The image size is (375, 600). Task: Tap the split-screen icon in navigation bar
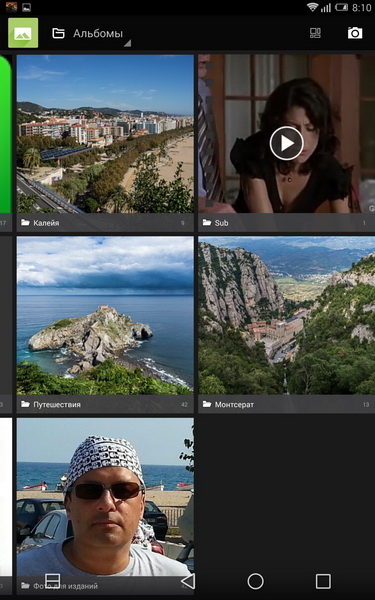[x=53, y=581]
